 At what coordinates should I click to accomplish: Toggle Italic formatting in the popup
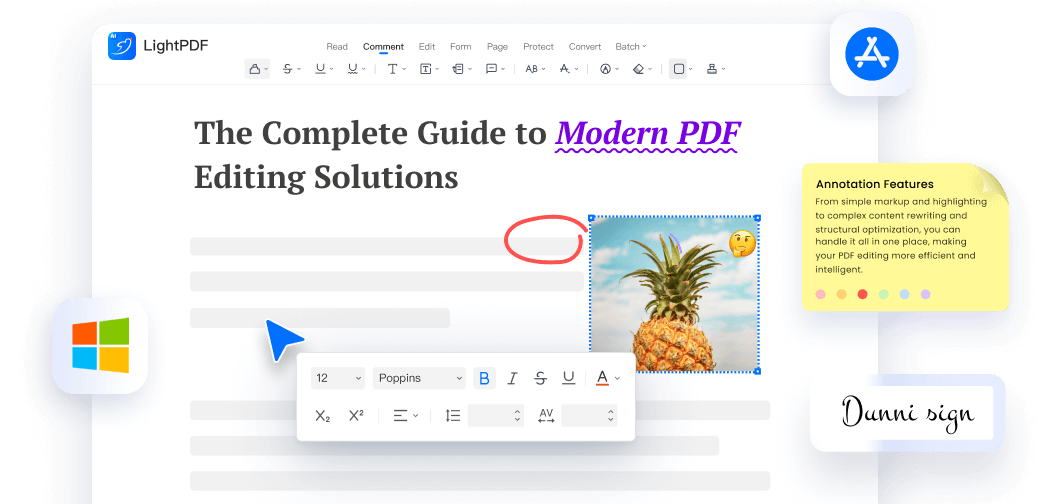coord(512,378)
